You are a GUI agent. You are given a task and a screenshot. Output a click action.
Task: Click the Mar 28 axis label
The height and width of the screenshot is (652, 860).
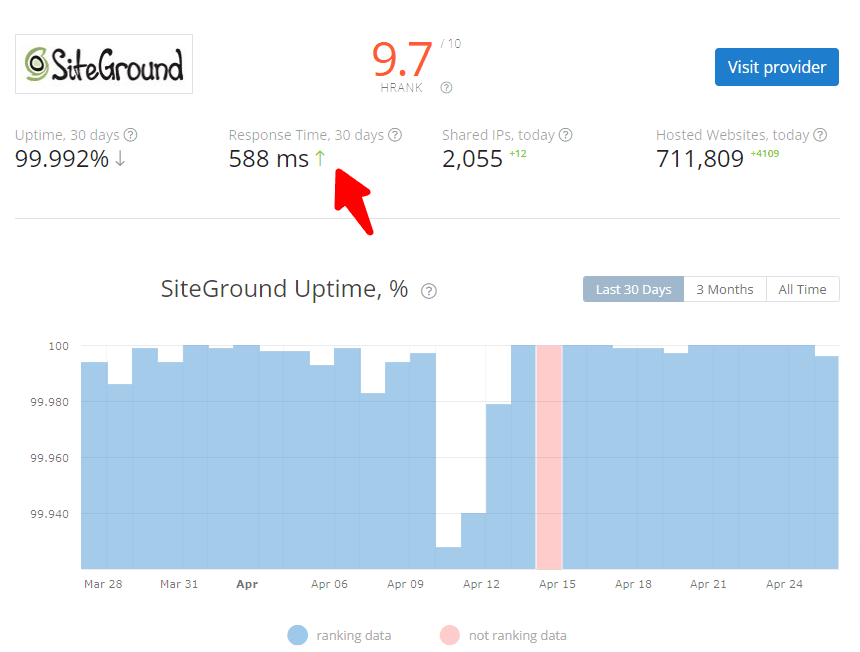103,584
